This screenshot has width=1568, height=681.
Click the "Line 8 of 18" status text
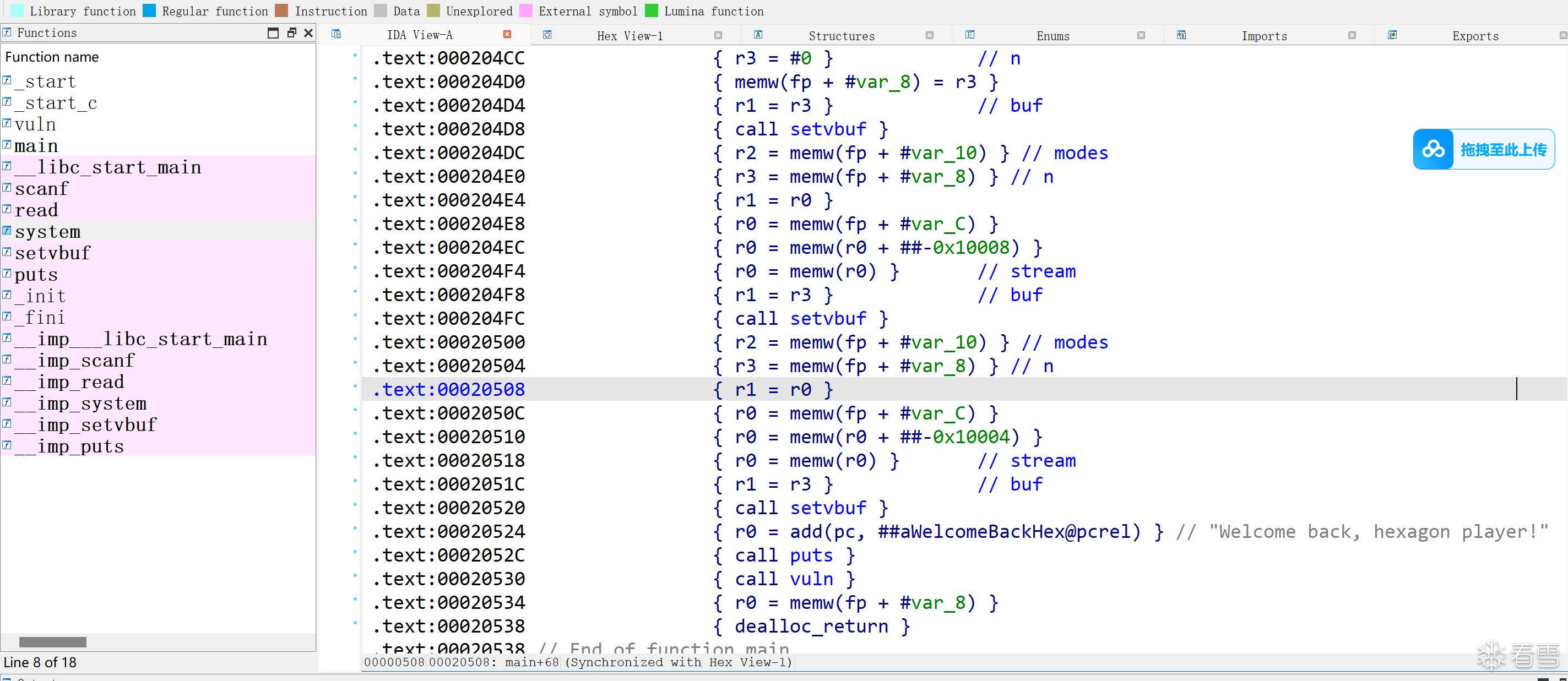40,662
